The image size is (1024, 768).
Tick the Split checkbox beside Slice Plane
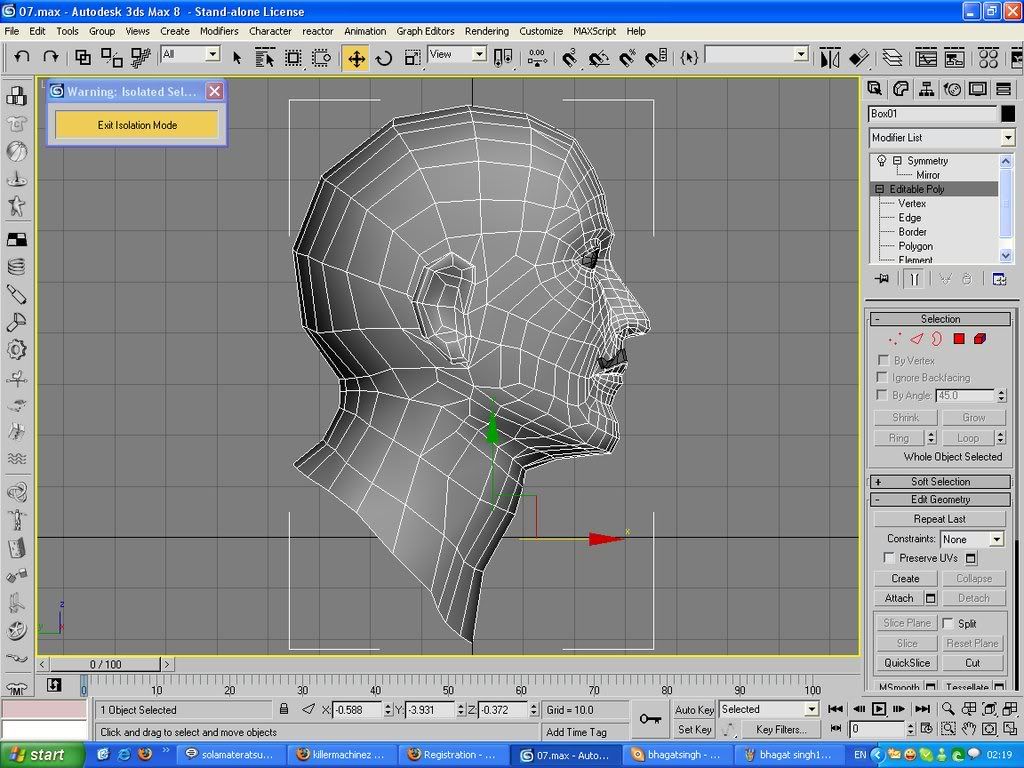click(948, 623)
